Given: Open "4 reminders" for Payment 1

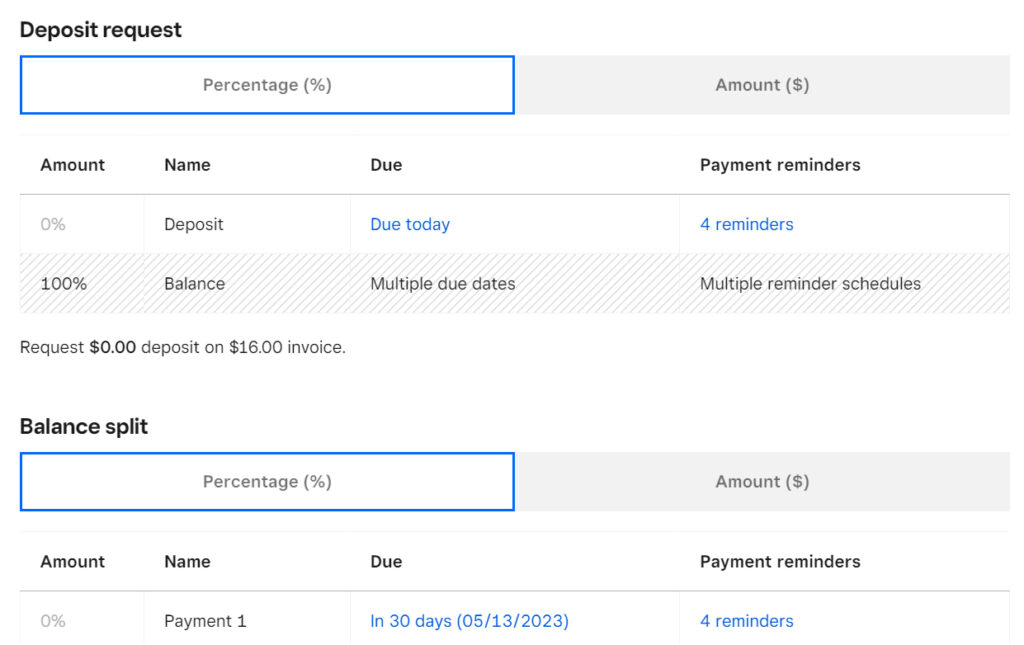Looking at the screenshot, I should tap(746, 621).
